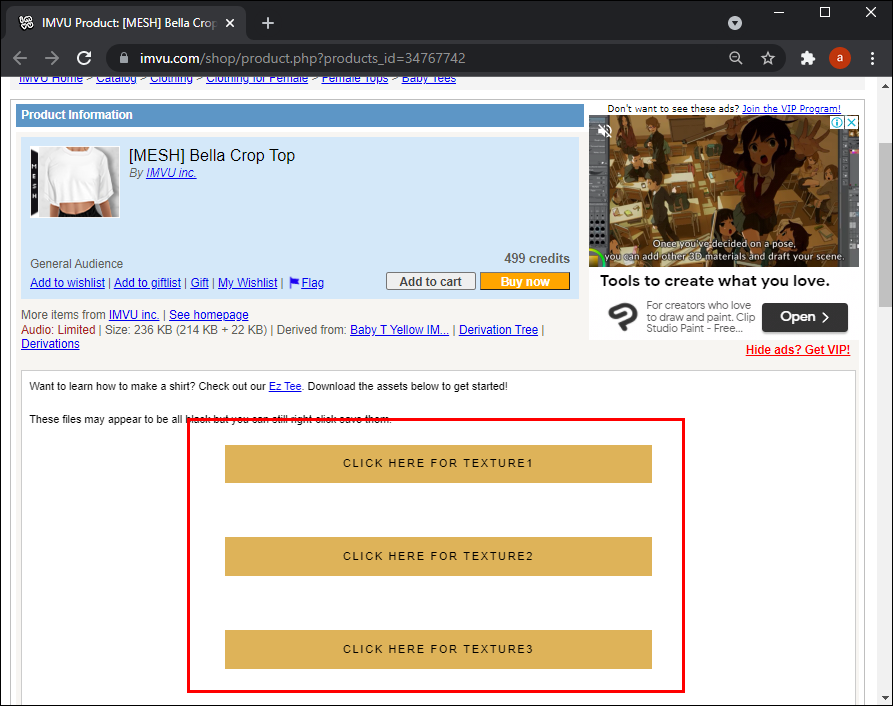Open My Wishlist
The height and width of the screenshot is (706, 893).
[248, 283]
